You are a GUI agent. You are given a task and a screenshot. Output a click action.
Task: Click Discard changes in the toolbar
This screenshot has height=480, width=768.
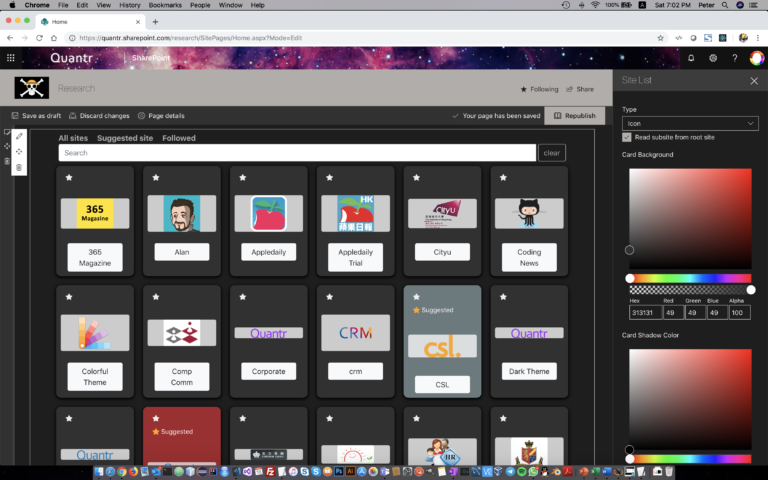(x=99, y=116)
